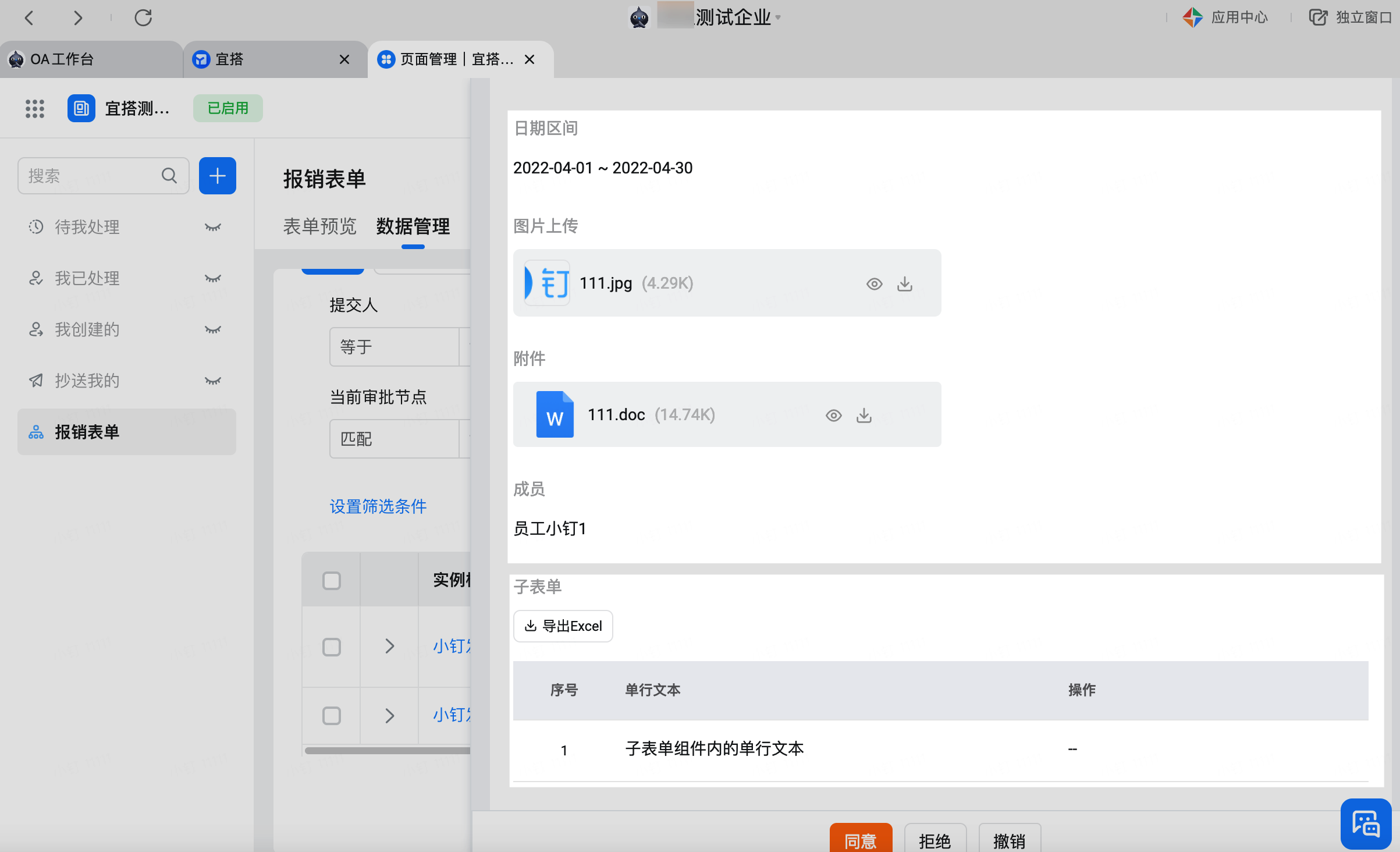Preview the 111.jpg with eye icon

[874, 284]
